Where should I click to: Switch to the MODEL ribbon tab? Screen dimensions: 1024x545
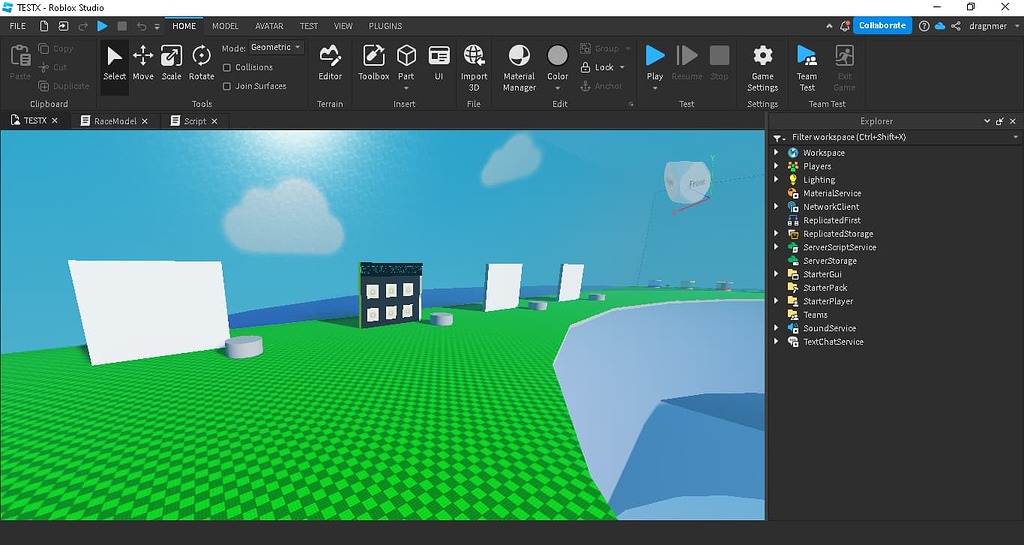[x=225, y=26]
